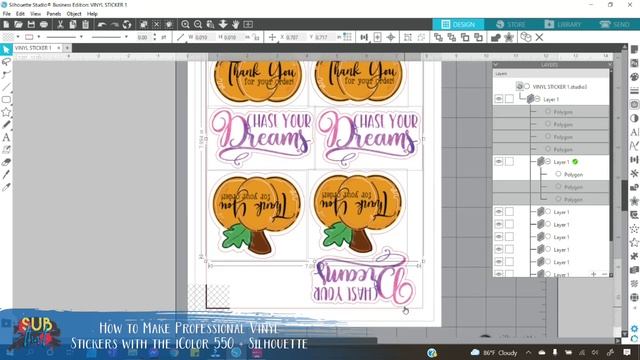
Task: Check lock box of top Layer 1
Action: coord(509,99)
